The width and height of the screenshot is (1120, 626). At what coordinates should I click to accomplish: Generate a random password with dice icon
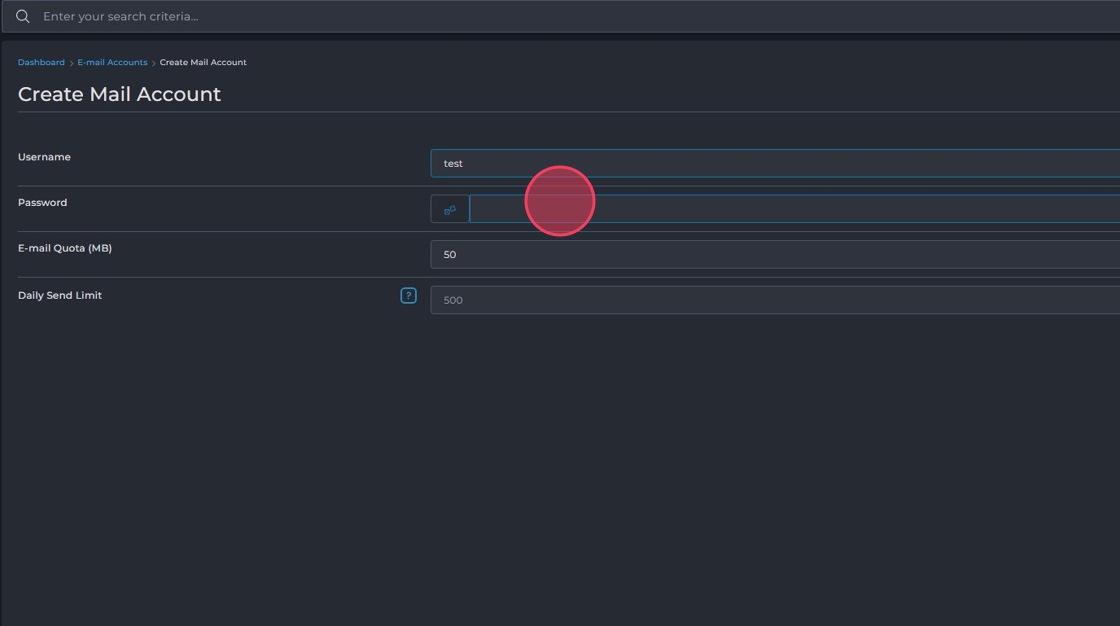click(450, 209)
